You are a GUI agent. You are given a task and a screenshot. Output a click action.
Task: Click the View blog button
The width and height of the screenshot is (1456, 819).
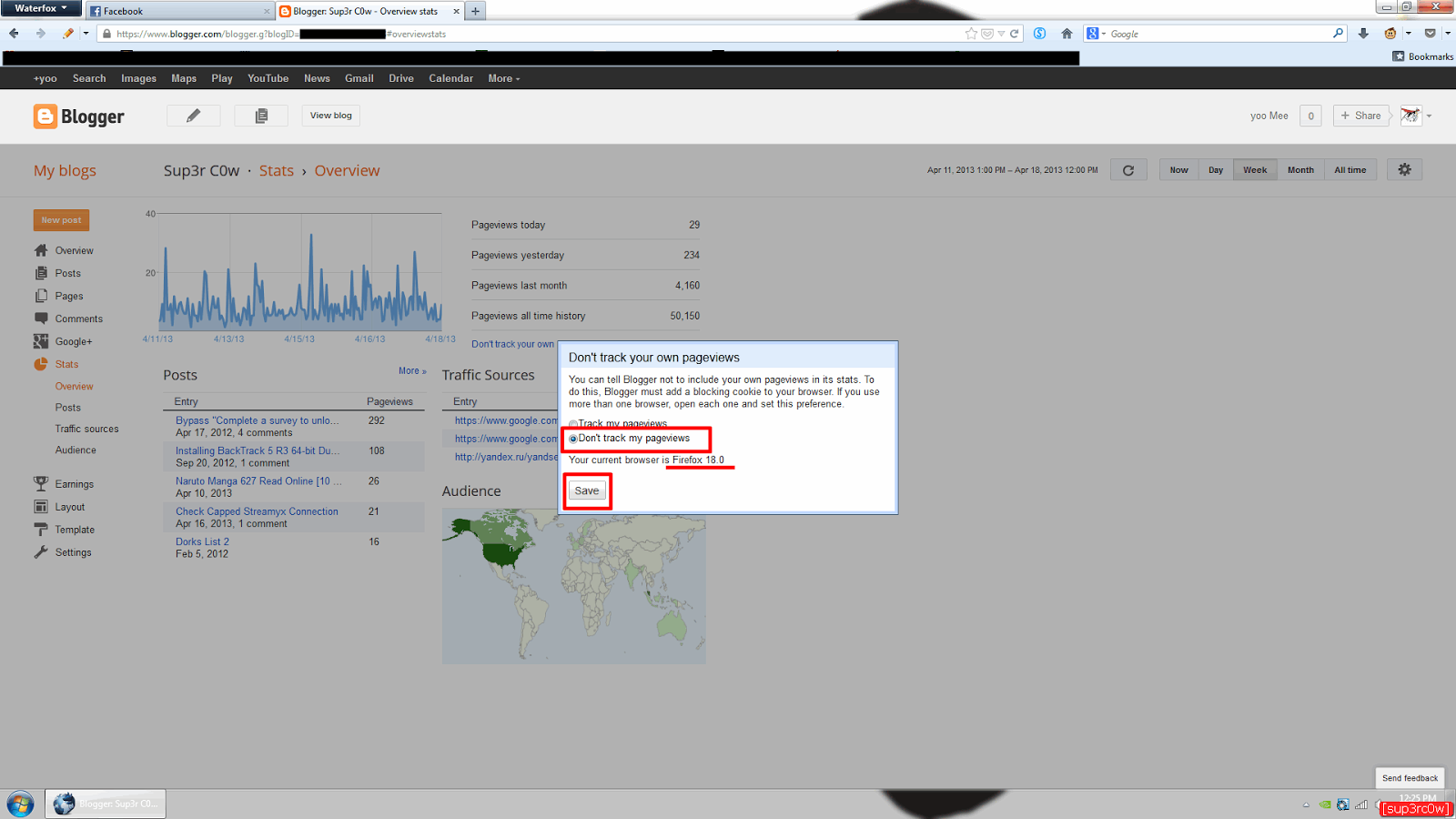pyautogui.click(x=330, y=116)
